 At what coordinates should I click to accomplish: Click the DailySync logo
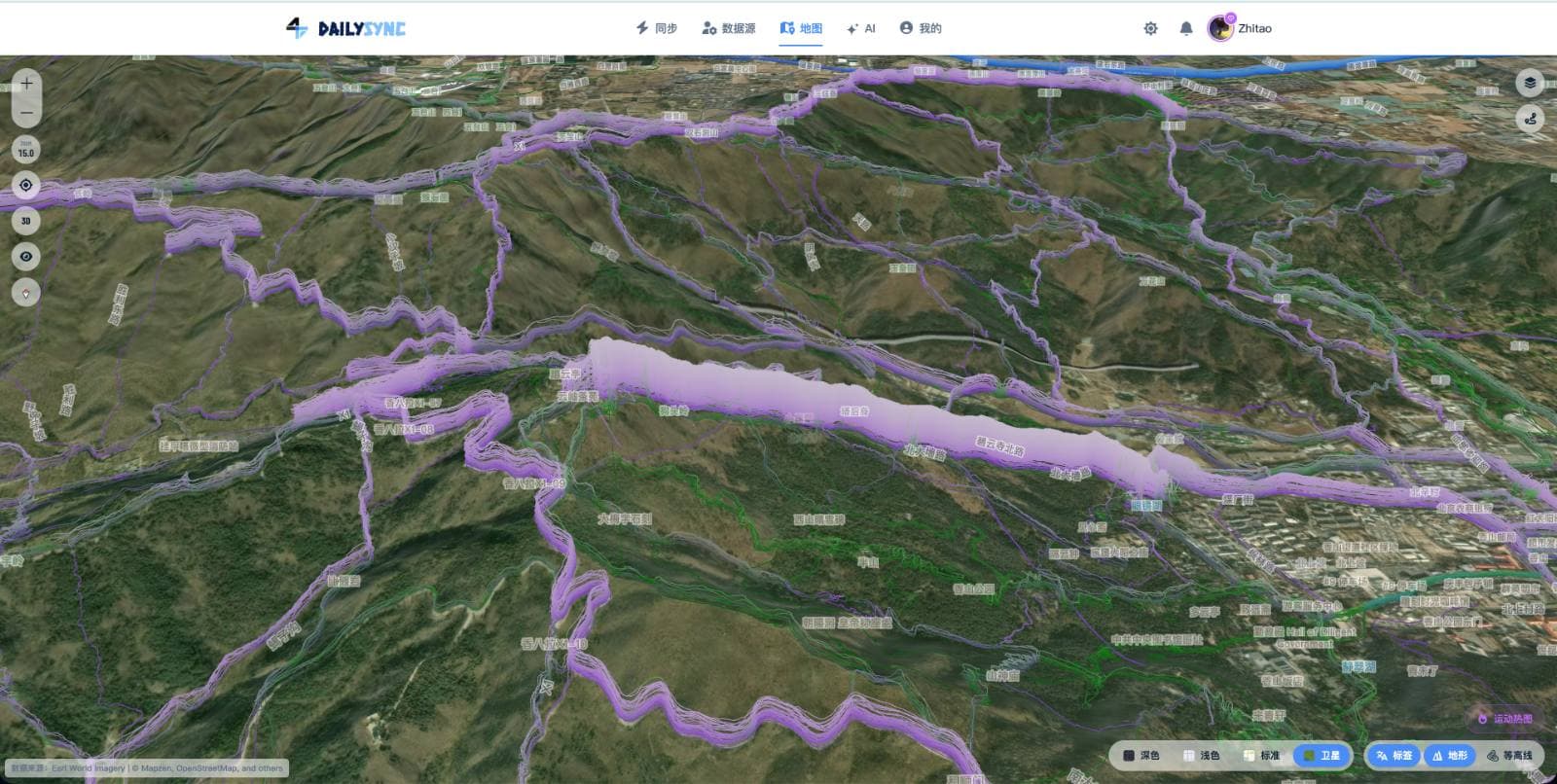(x=346, y=28)
